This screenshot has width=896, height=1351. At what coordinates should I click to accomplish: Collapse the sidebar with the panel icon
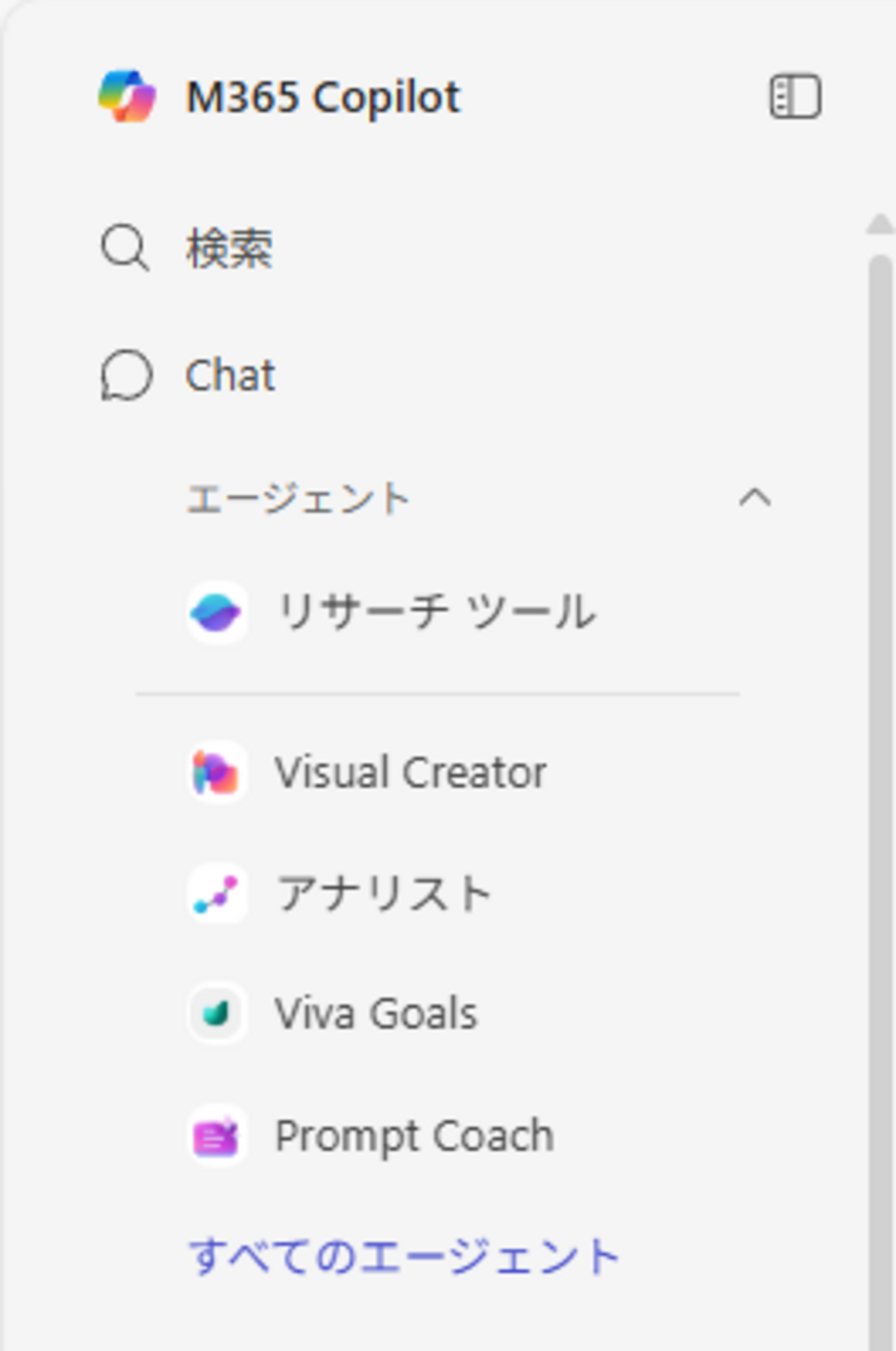[795, 96]
